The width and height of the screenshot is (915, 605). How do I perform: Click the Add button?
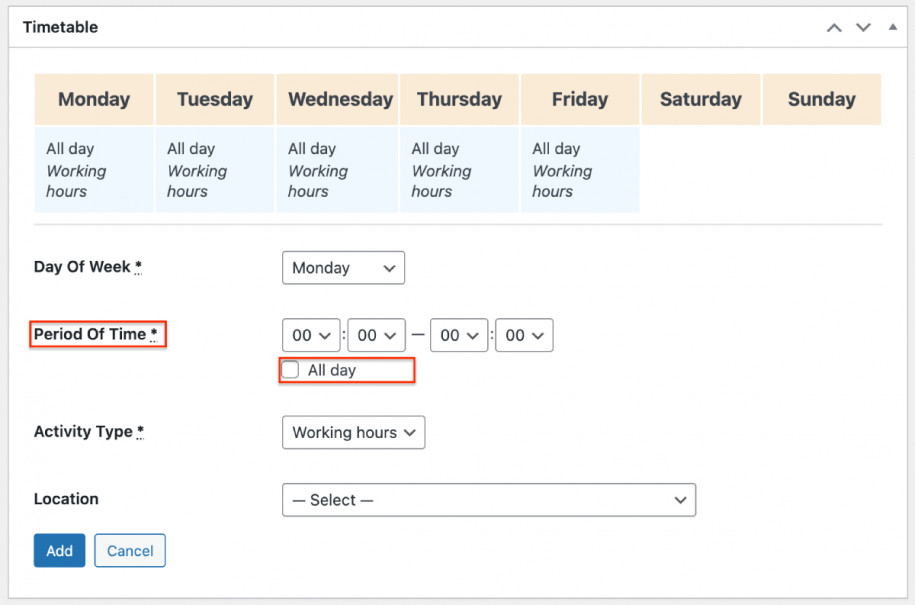click(x=59, y=550)
